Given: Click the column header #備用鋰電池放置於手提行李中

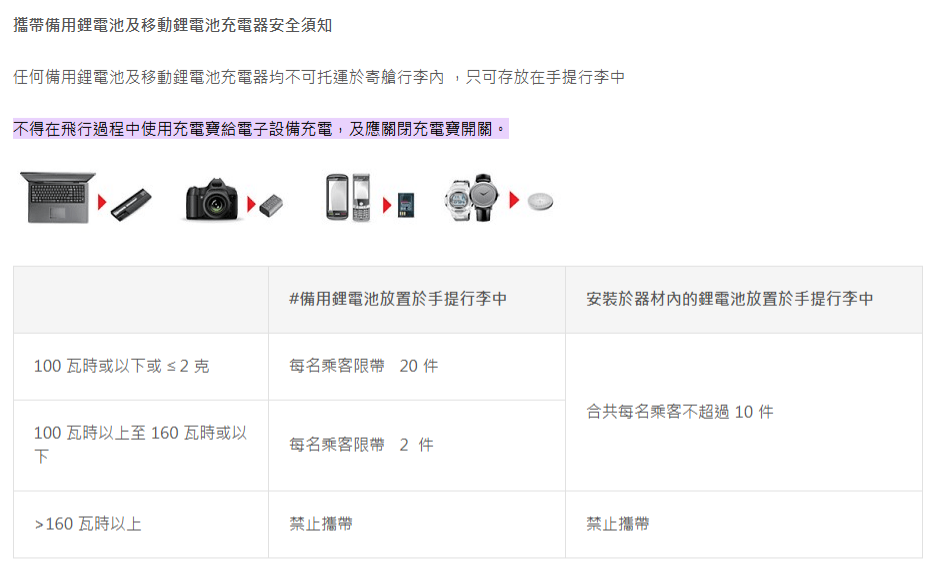Looking at the screenshot, I should [x=397, y=299].
